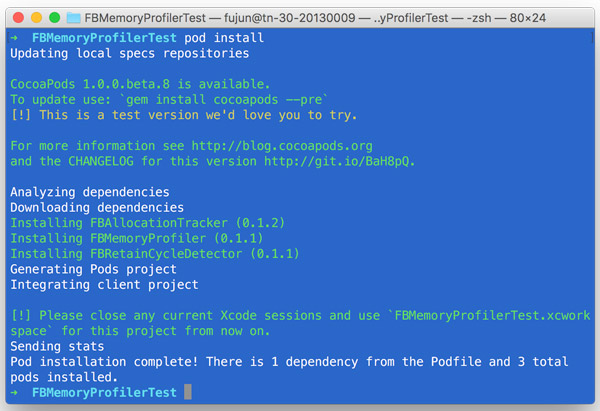Click the folder proxy icon in title bar
This screenshot has width=600, height=411.
[75, 18]
